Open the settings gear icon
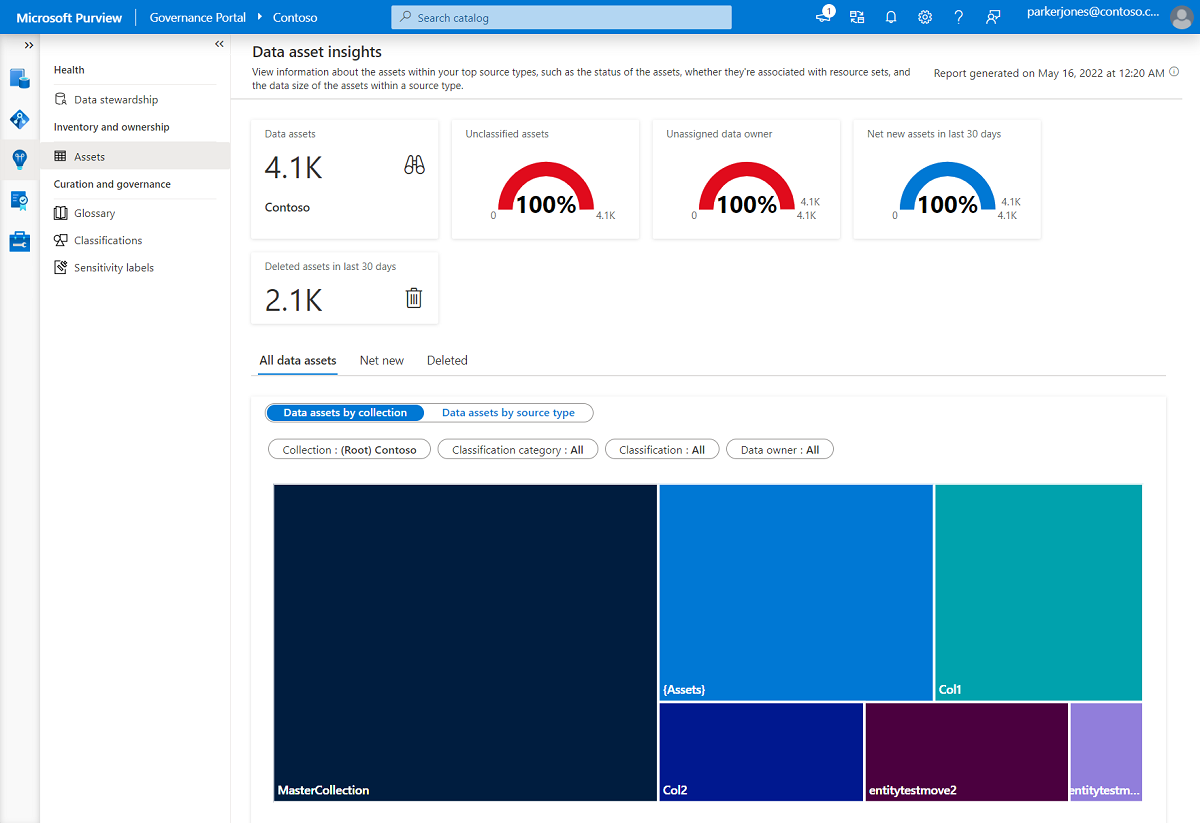 click(924, 17)
